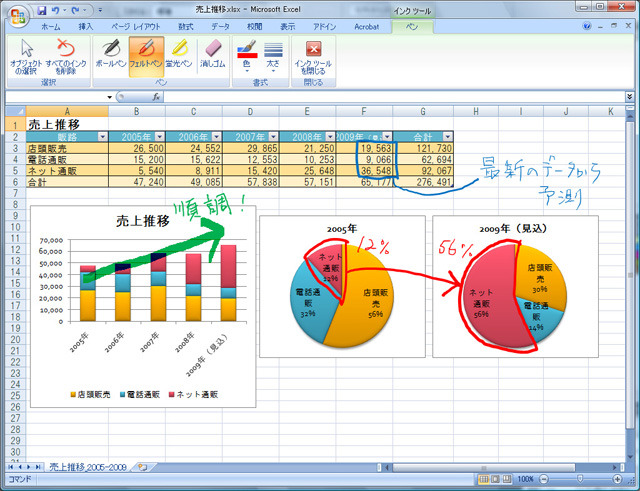Select the 売上推移 stacked bar chart title
640x491 pixels.
143,221
